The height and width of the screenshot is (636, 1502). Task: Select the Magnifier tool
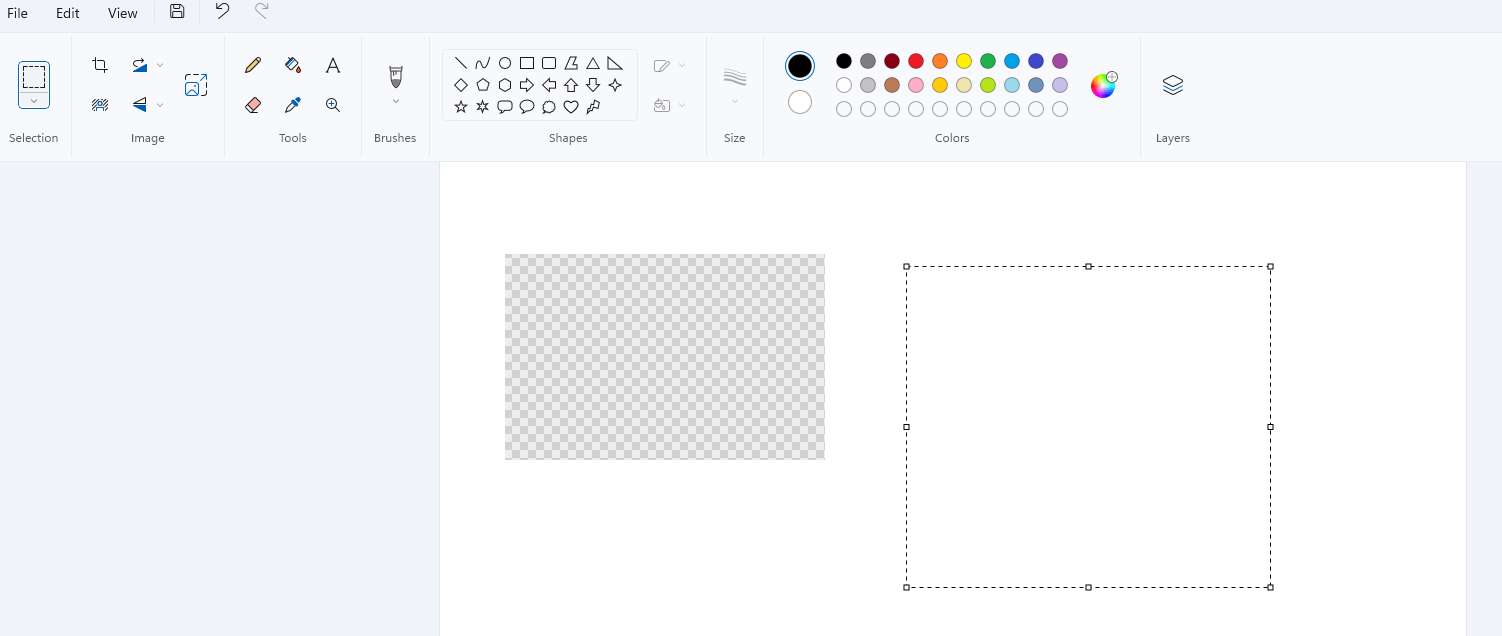coord(332,104)
